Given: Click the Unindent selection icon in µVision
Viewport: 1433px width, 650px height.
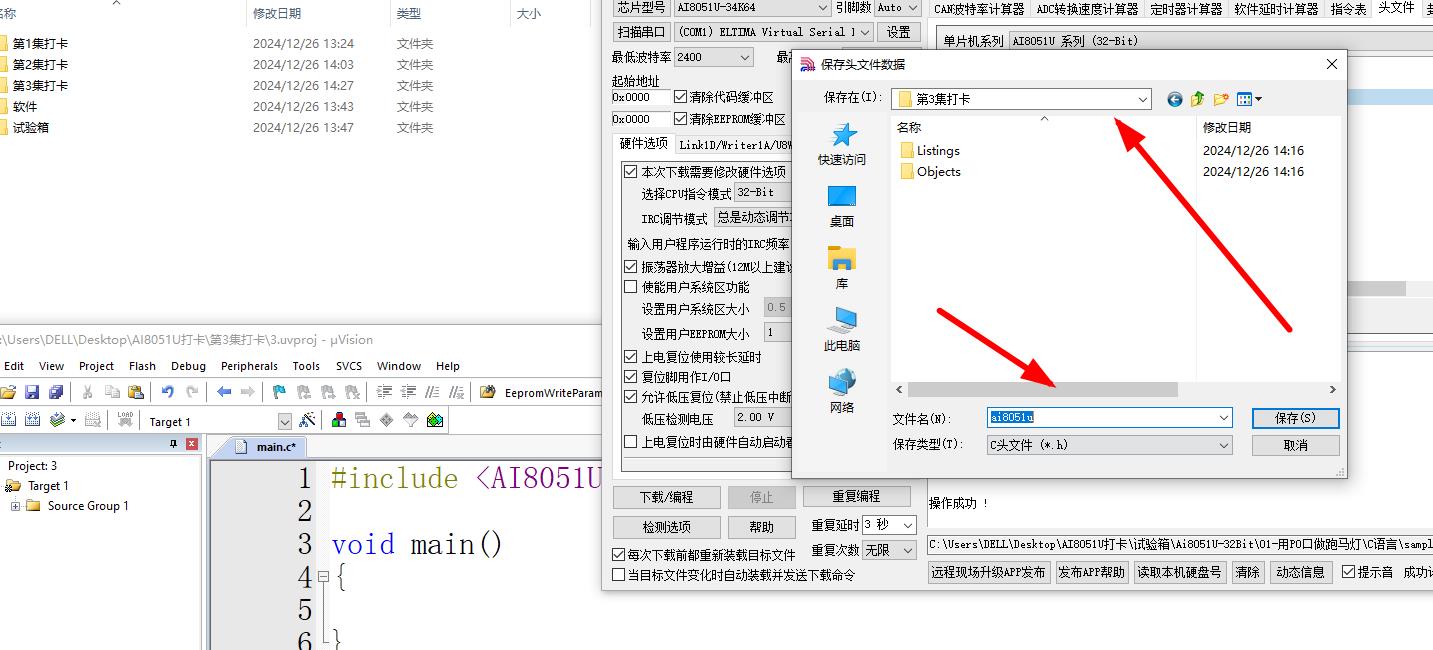Looking at the screenshot, I should click(x=408, y=392).
